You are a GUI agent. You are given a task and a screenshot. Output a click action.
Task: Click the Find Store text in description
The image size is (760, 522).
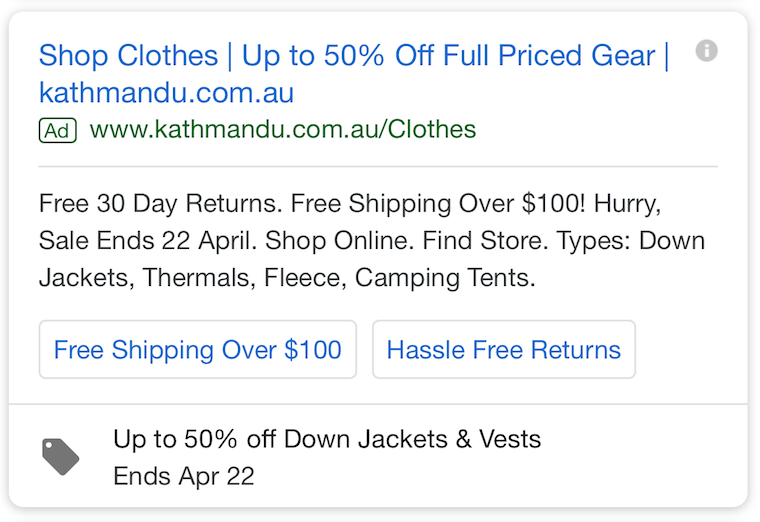pos(485,240)
